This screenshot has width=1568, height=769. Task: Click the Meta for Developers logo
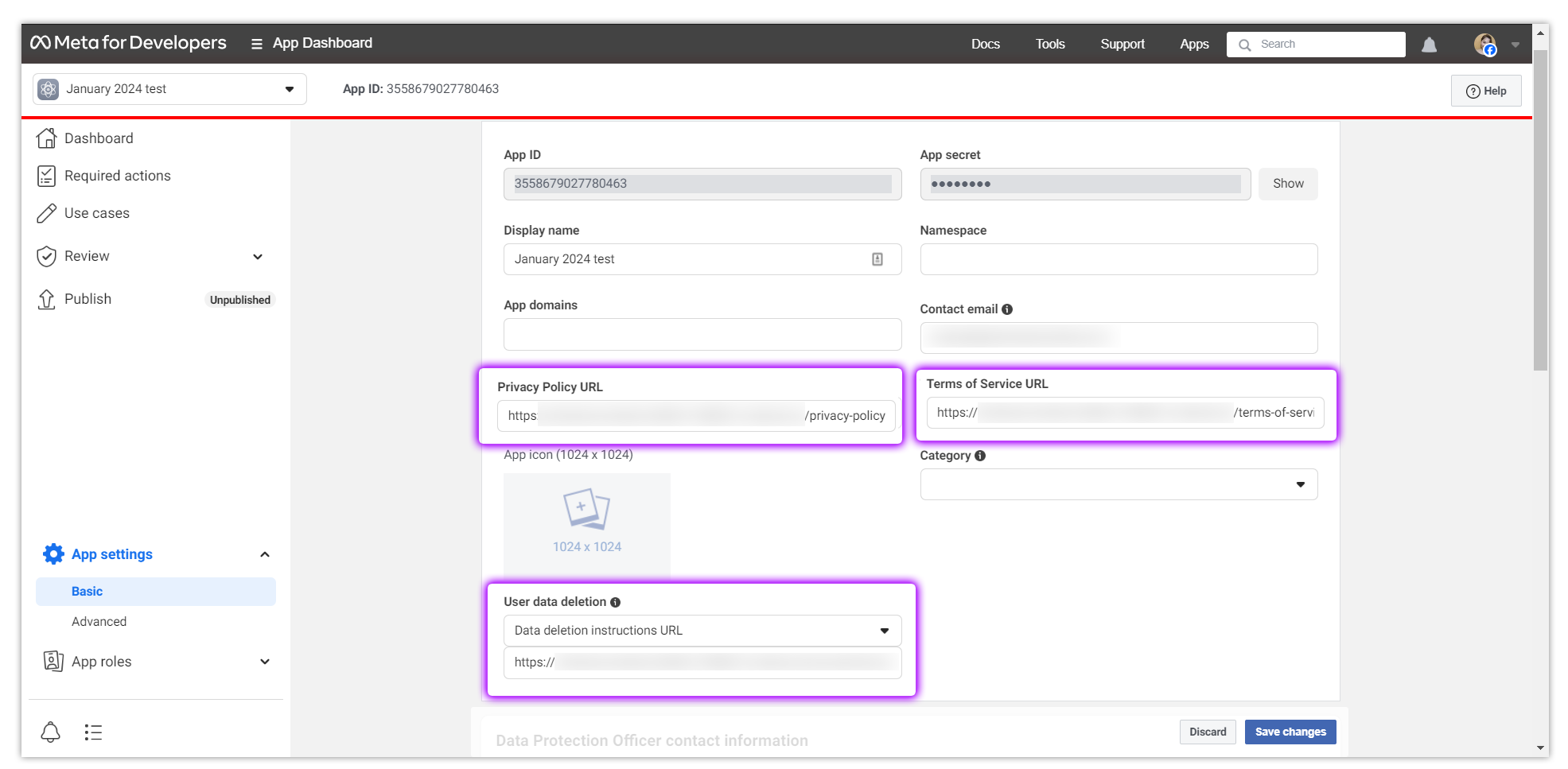tap(129, 43)
